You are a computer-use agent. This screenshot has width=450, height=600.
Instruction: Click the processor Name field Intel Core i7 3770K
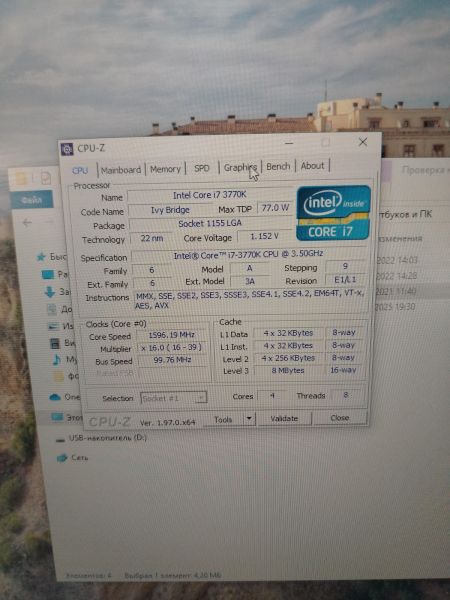click(210, 195)
